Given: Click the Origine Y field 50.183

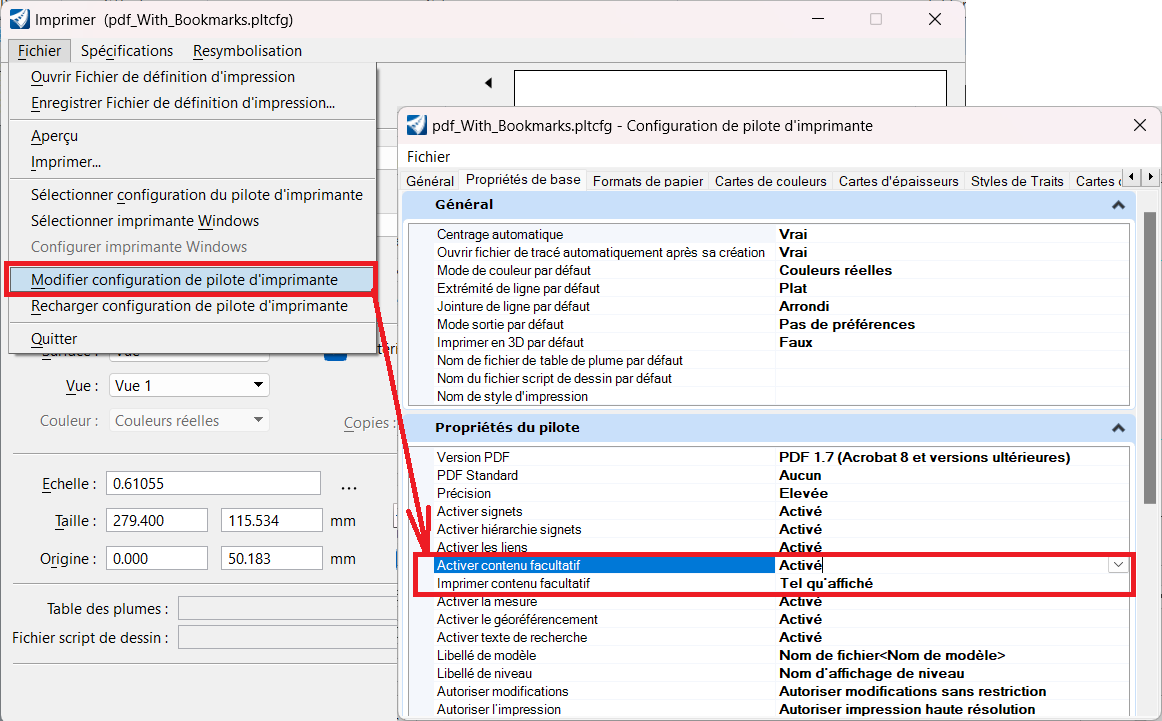Looking at the screenshot, I should coord(272,558).
